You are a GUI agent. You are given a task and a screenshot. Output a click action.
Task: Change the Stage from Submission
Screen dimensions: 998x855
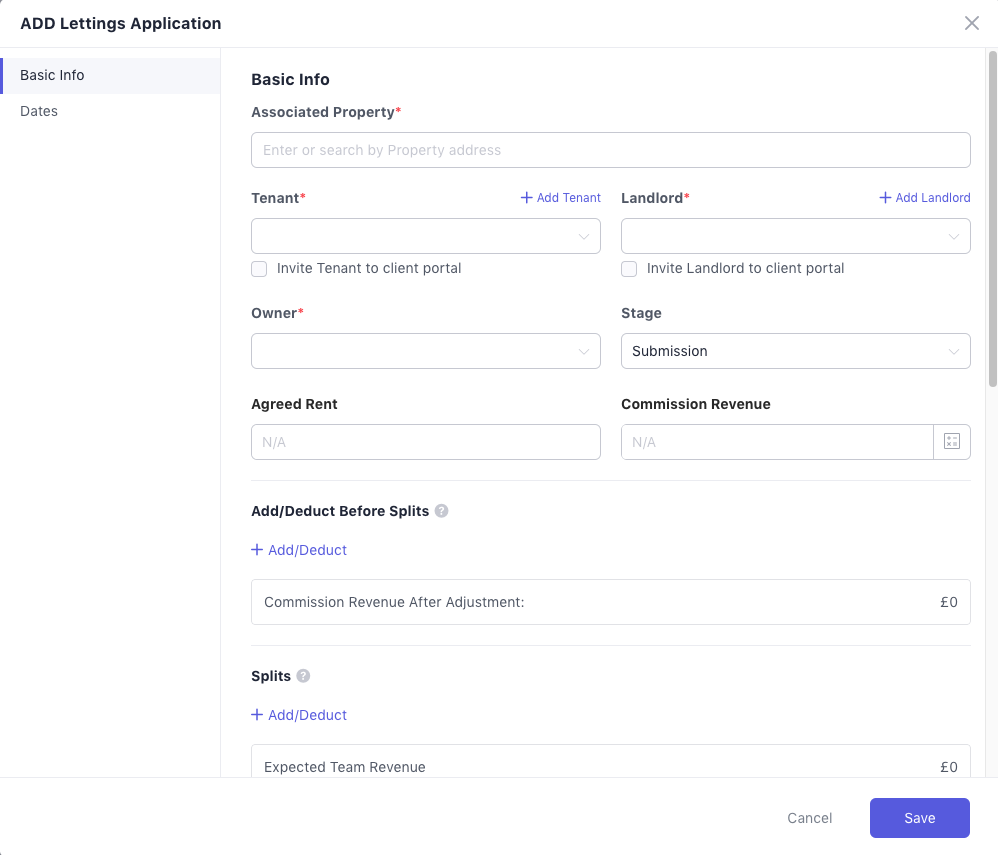pos(795,351)
